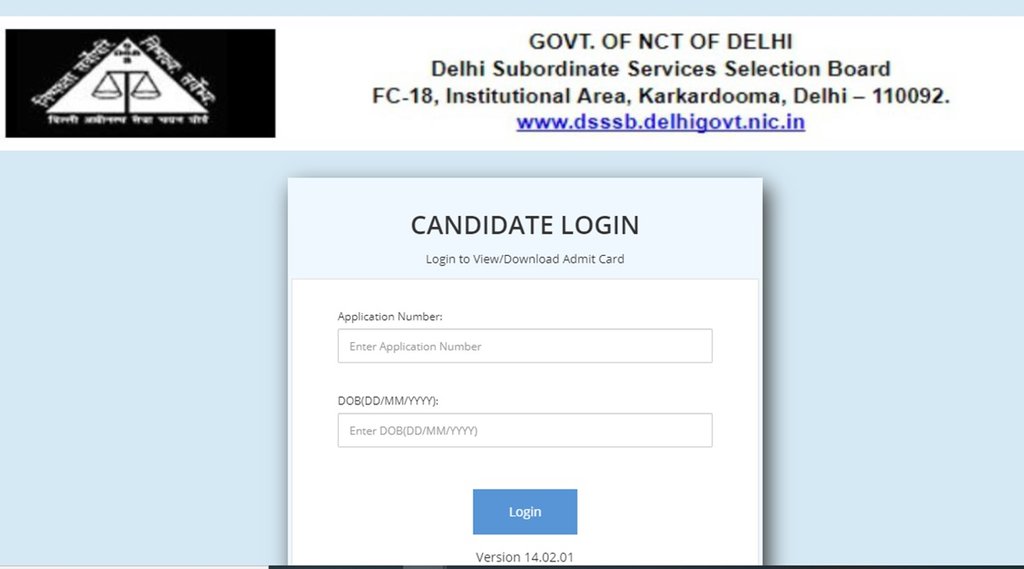Click the GOVT. OF NCT OF DELHI title

click(x=660, y=42)
